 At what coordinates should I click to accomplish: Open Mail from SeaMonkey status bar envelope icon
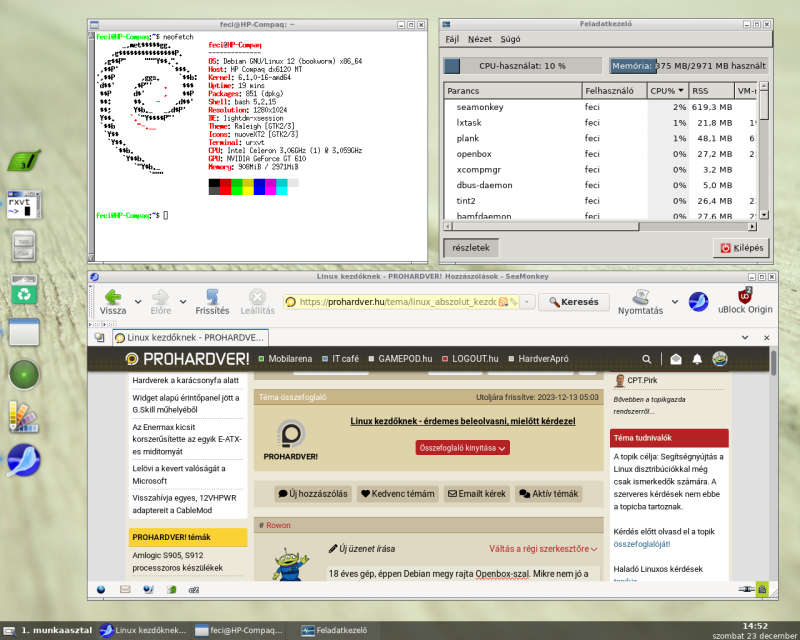point(125,589)
